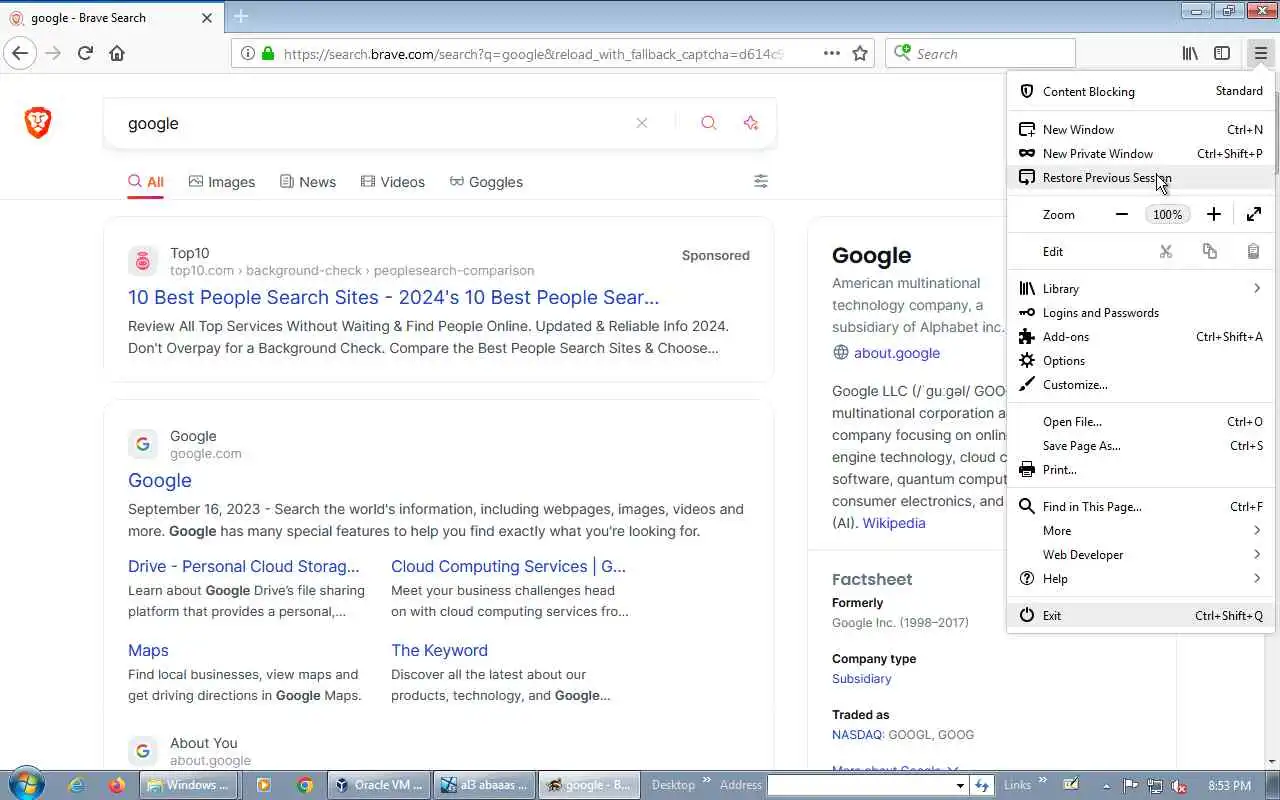The image size is (1280, 800).
Task: Reset zoom level at 100%
Action: coord(1167,214)
